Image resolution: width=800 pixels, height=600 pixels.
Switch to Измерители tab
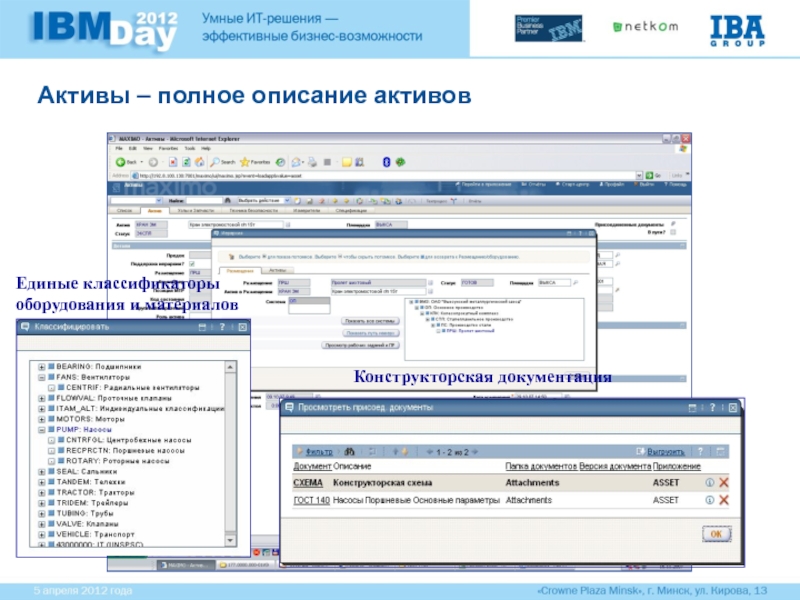(x=306, y=210)
